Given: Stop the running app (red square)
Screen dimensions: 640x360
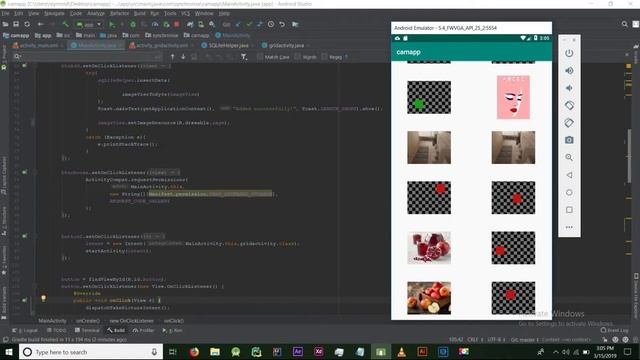Looking at the screenshot, I should coord(177,24).
